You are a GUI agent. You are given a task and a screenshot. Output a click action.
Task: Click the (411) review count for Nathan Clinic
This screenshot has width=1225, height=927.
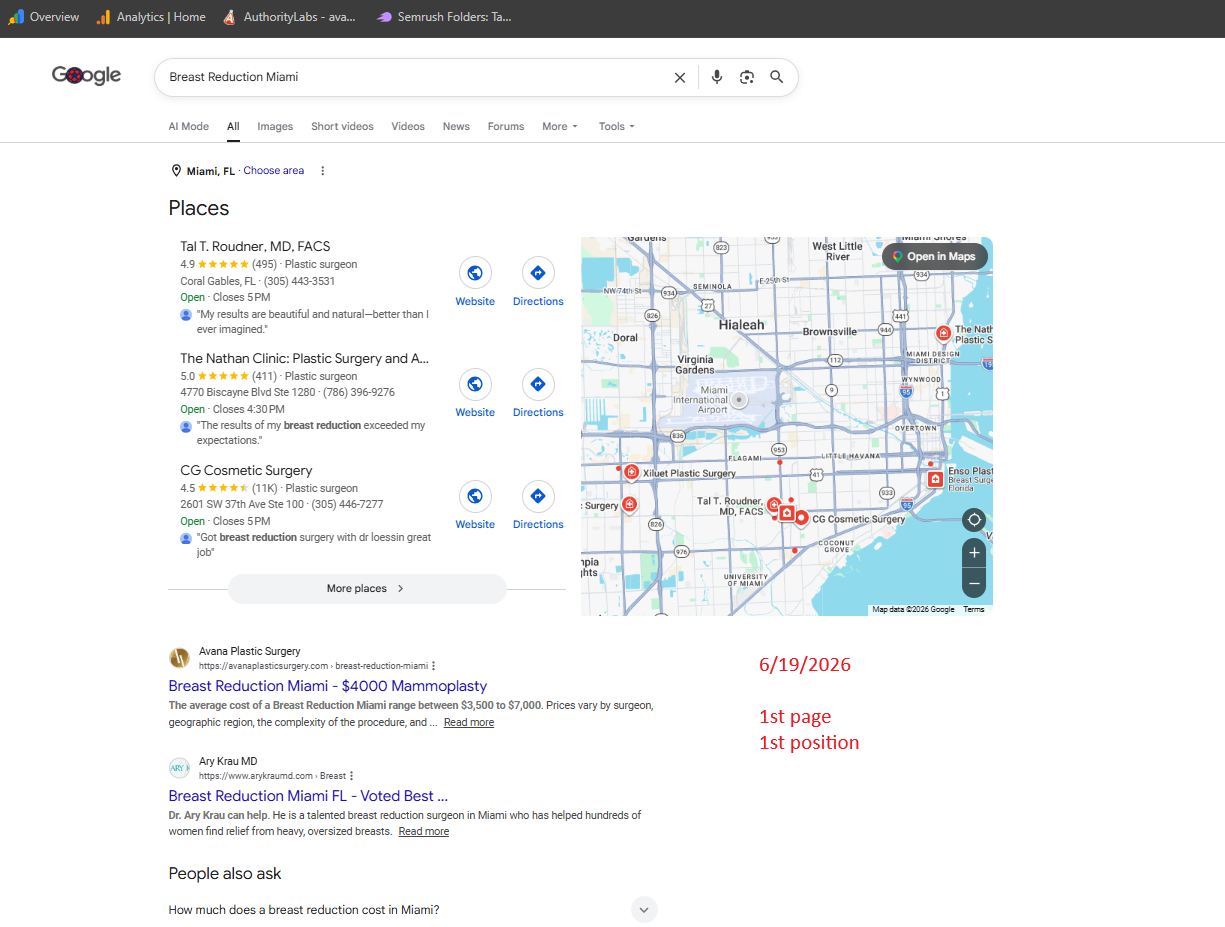click(264, 377)
